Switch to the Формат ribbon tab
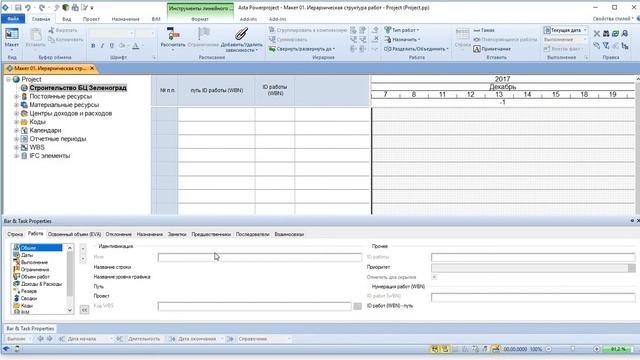The image size is (640, 360). click(x=200, y=19)
